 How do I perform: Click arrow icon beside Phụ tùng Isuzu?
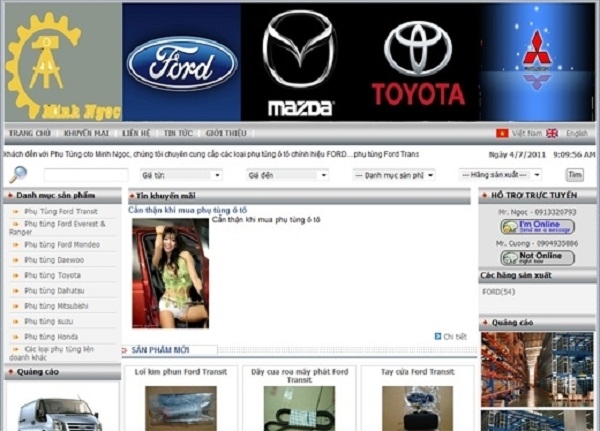coord(16,322)
